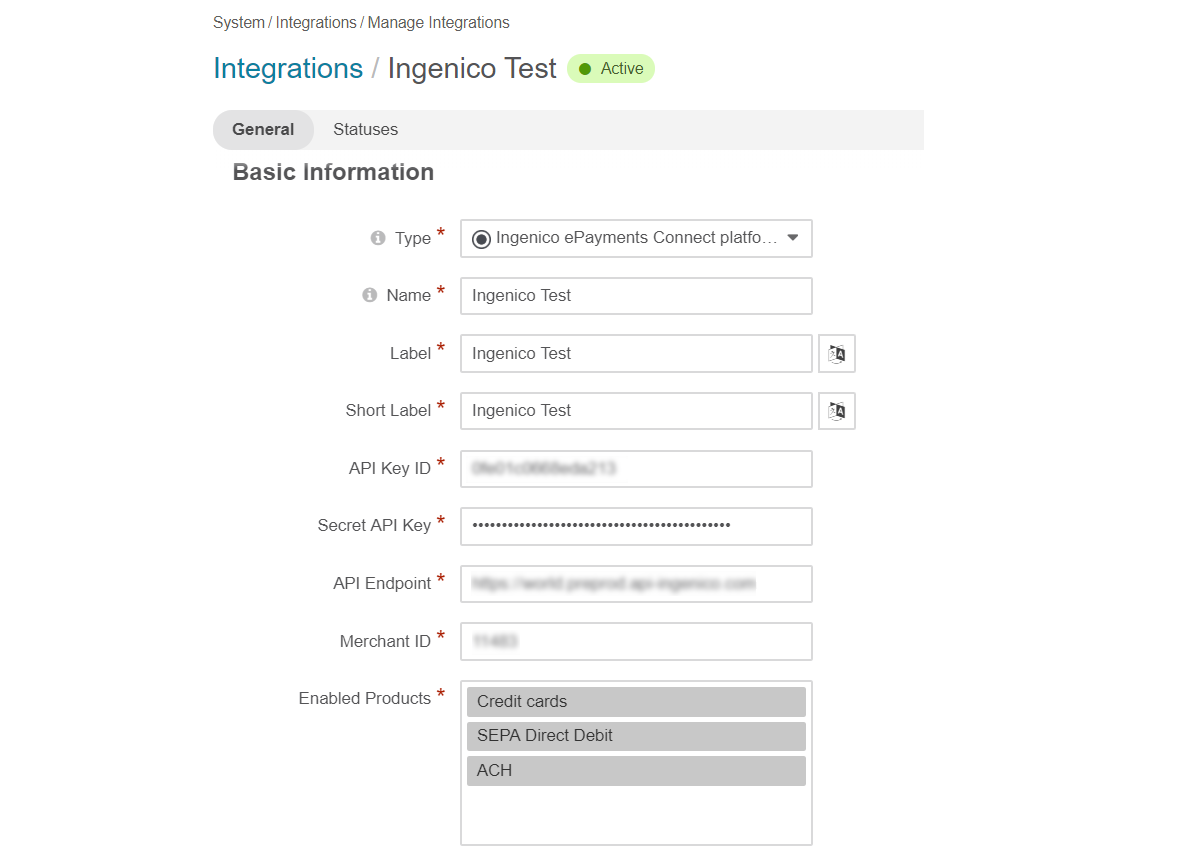
Task: Click the API Endpoint label
Action: pos(382,583)
